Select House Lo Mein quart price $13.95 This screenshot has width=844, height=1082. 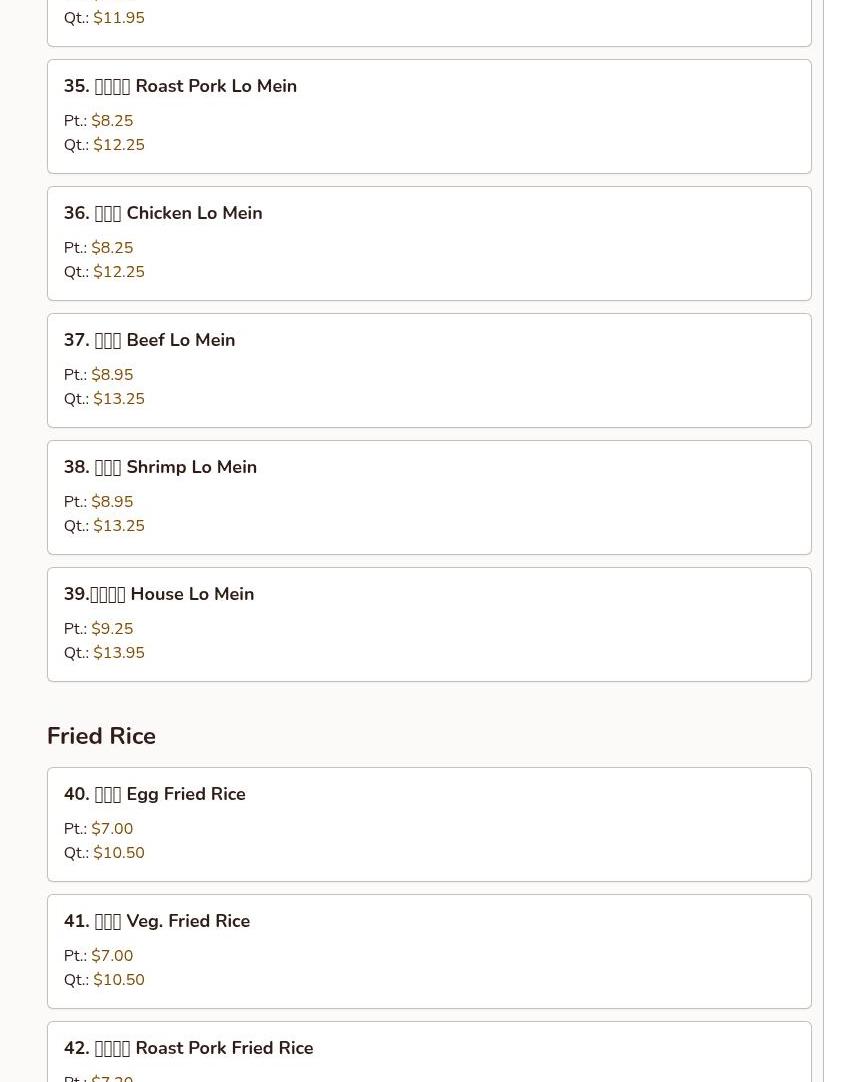pyautogui.click(x=119, y=653)
